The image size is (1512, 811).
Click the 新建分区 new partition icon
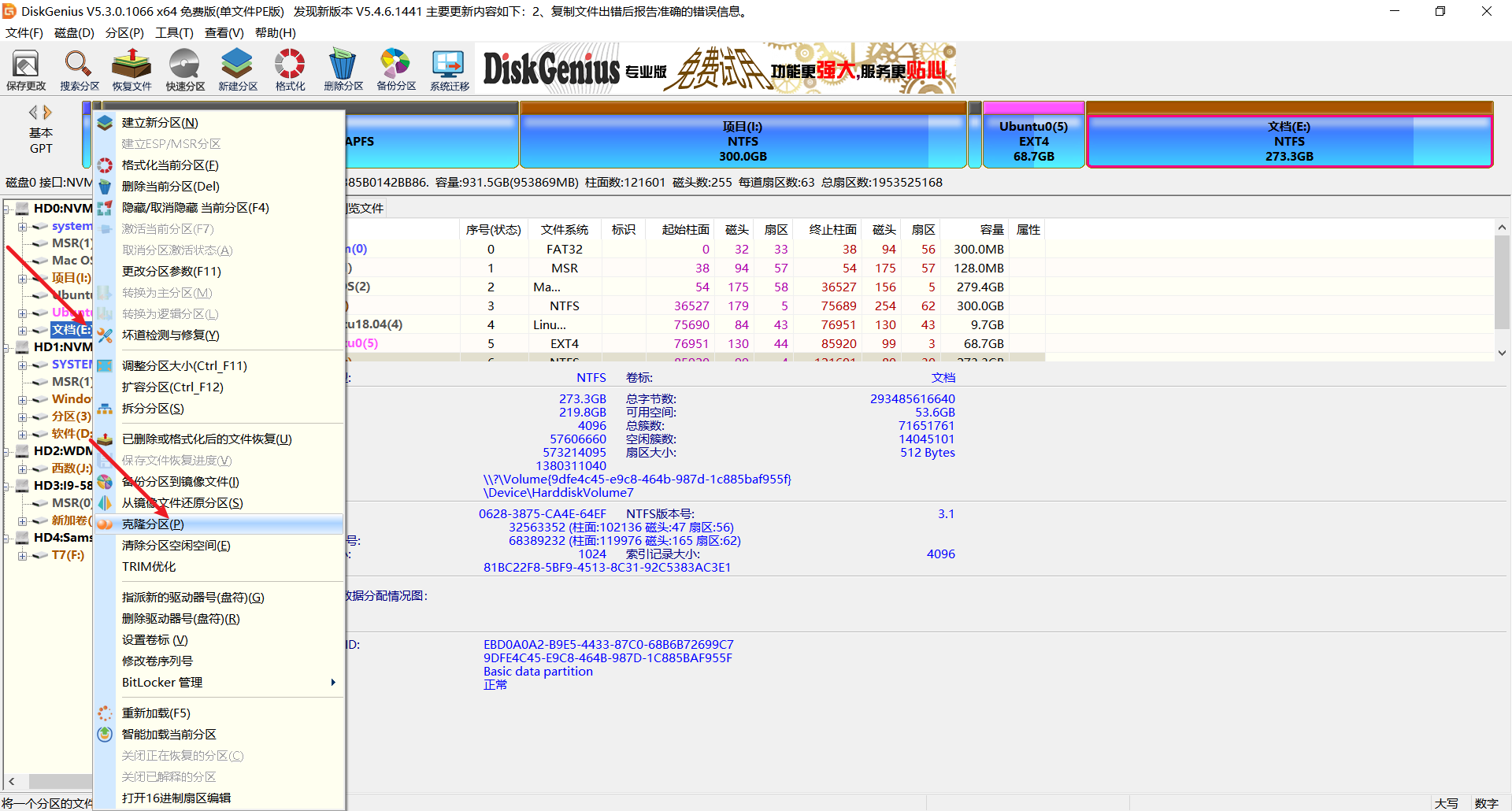[x=238, y=70]
